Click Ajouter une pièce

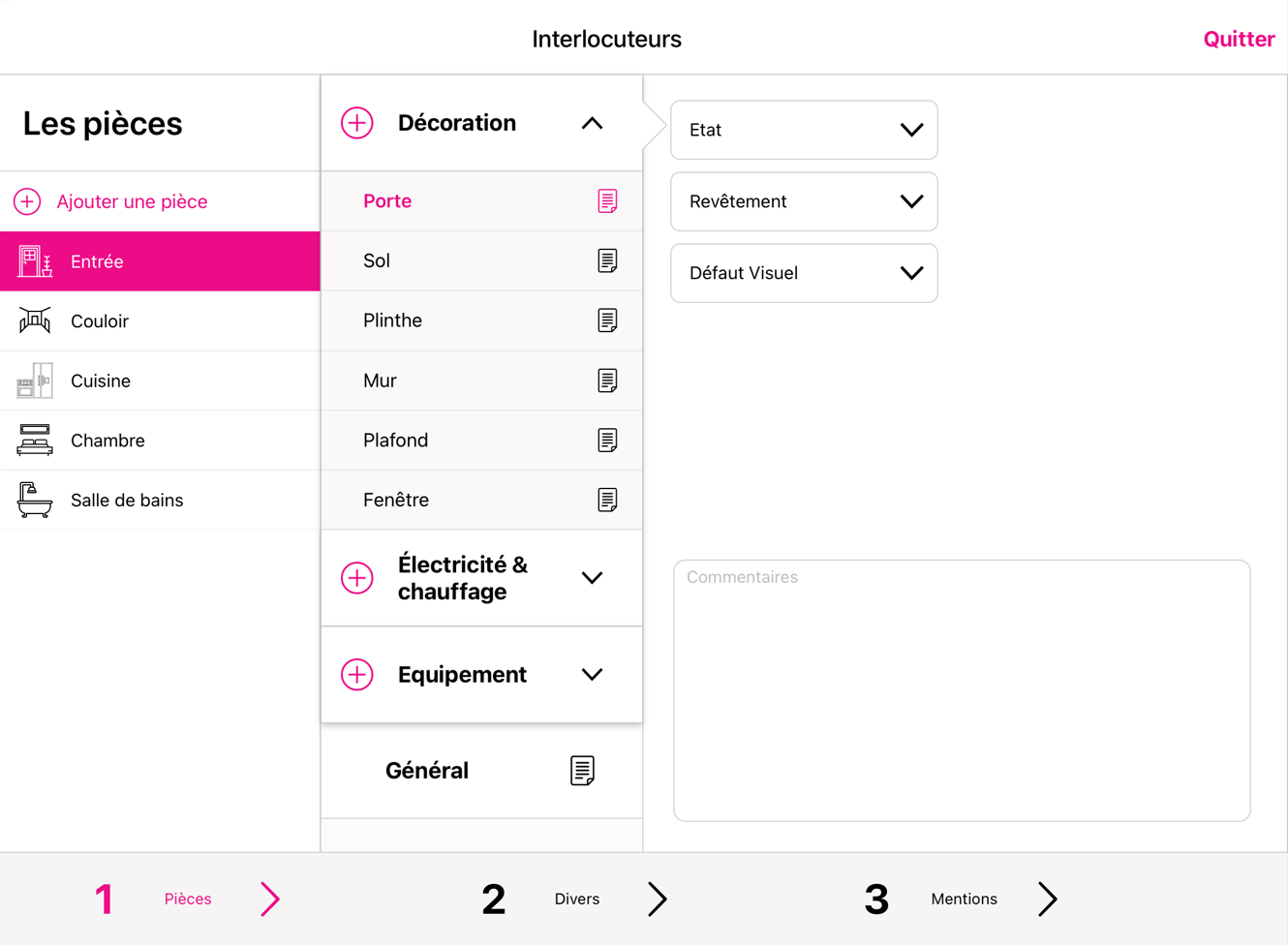point(132,201)
